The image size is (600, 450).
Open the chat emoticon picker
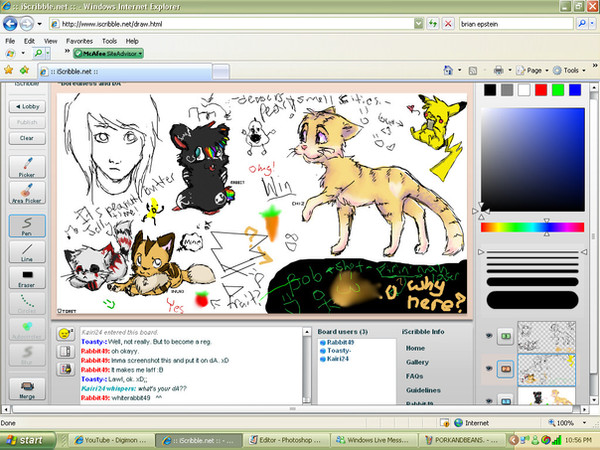(65, 334)
